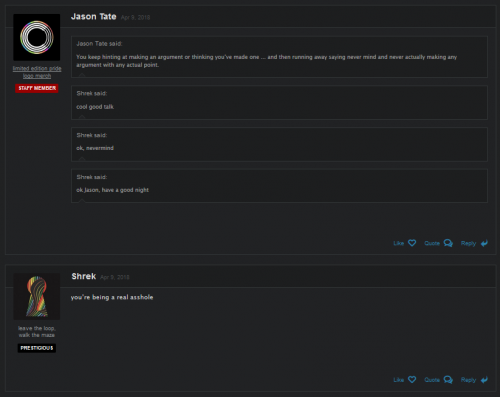Click the heart Like icon on Shrek's post
Image resolution: width=500 pixels, height=397 pixels.
pyautogui.click(x=412, y=379)
